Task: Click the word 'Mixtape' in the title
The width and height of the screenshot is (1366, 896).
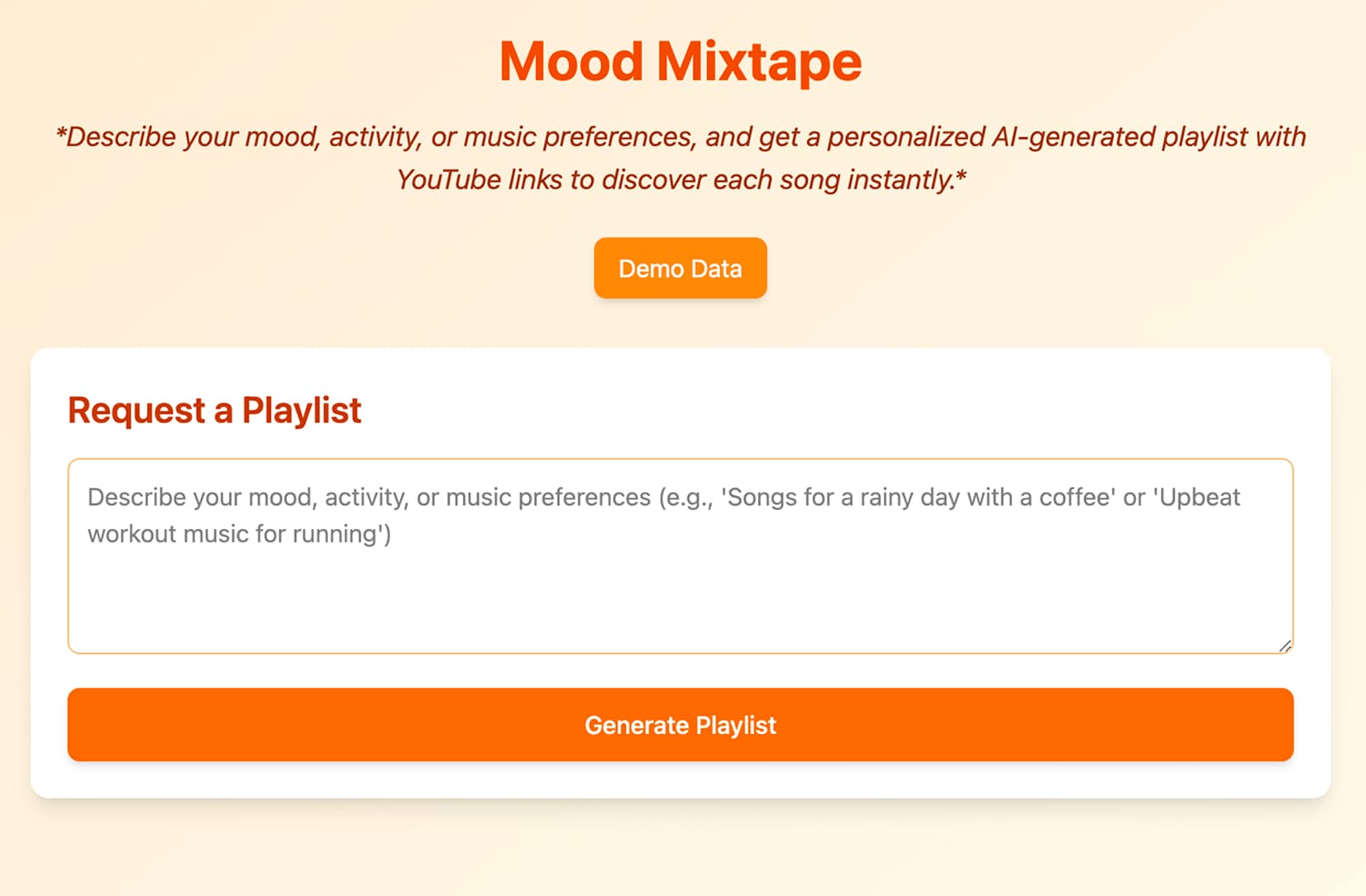Action: (758, 62)
